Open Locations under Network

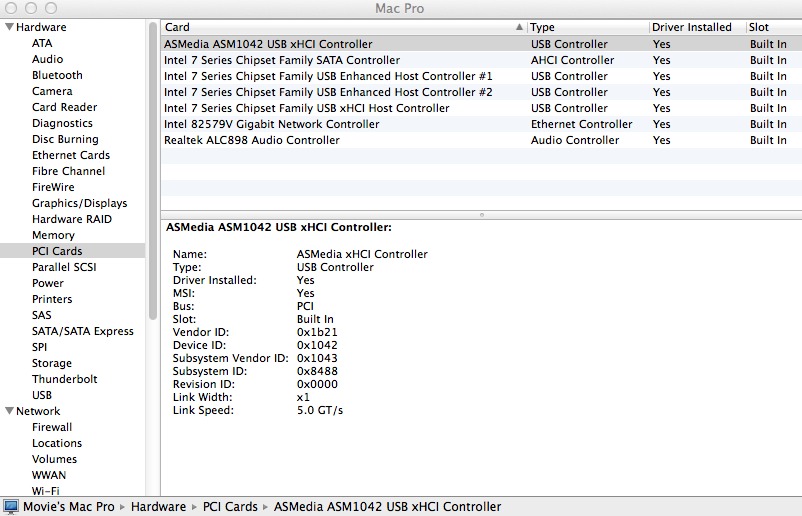[x=57, y=443]
